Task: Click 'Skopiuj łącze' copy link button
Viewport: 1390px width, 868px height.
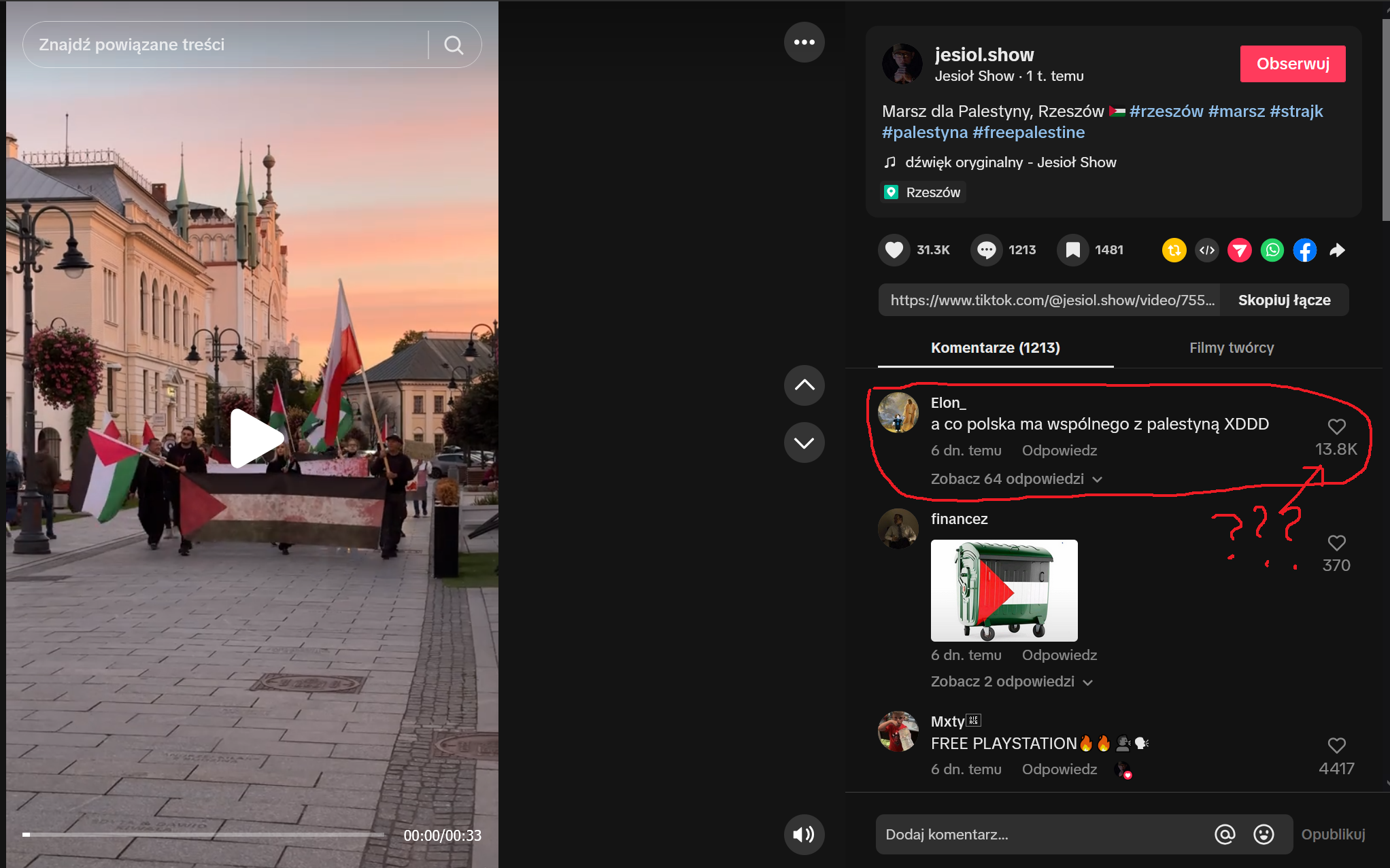Action: 1283,300
